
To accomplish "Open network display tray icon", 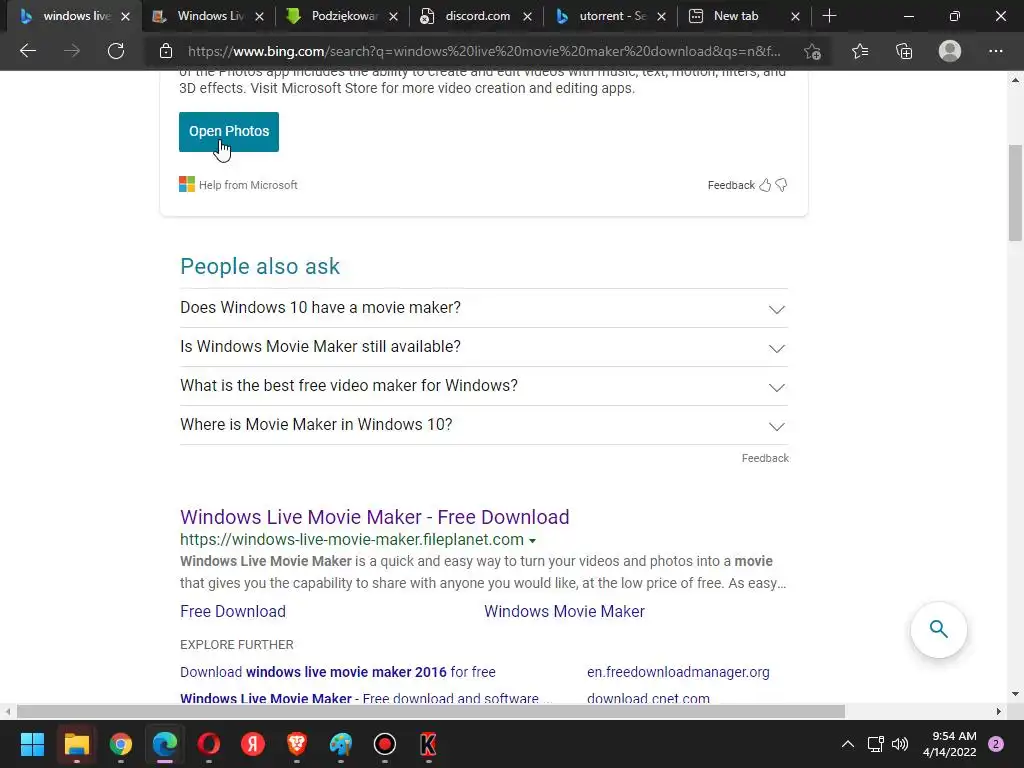I will coord(875,744).
